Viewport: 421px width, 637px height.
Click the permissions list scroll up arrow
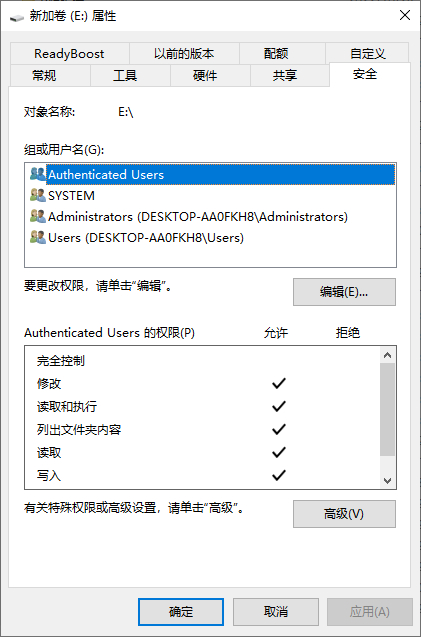(x=387, y=355)
